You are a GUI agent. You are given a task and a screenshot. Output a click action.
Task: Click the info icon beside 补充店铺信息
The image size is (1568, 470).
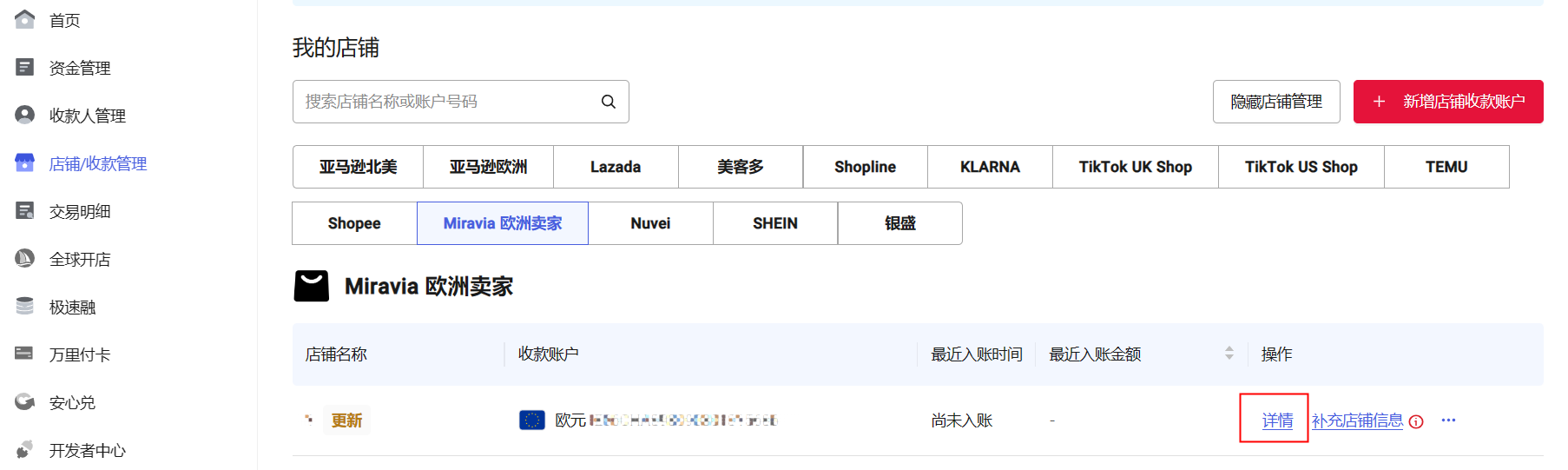point(1416,421)
